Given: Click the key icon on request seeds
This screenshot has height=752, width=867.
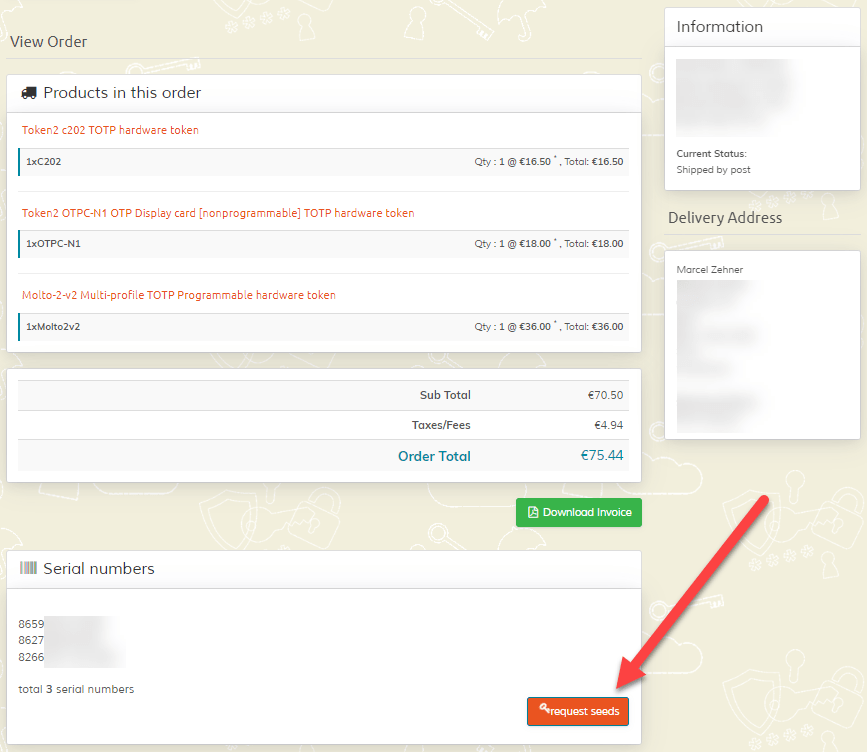Looking at the screenshot, I should [543, 709].
